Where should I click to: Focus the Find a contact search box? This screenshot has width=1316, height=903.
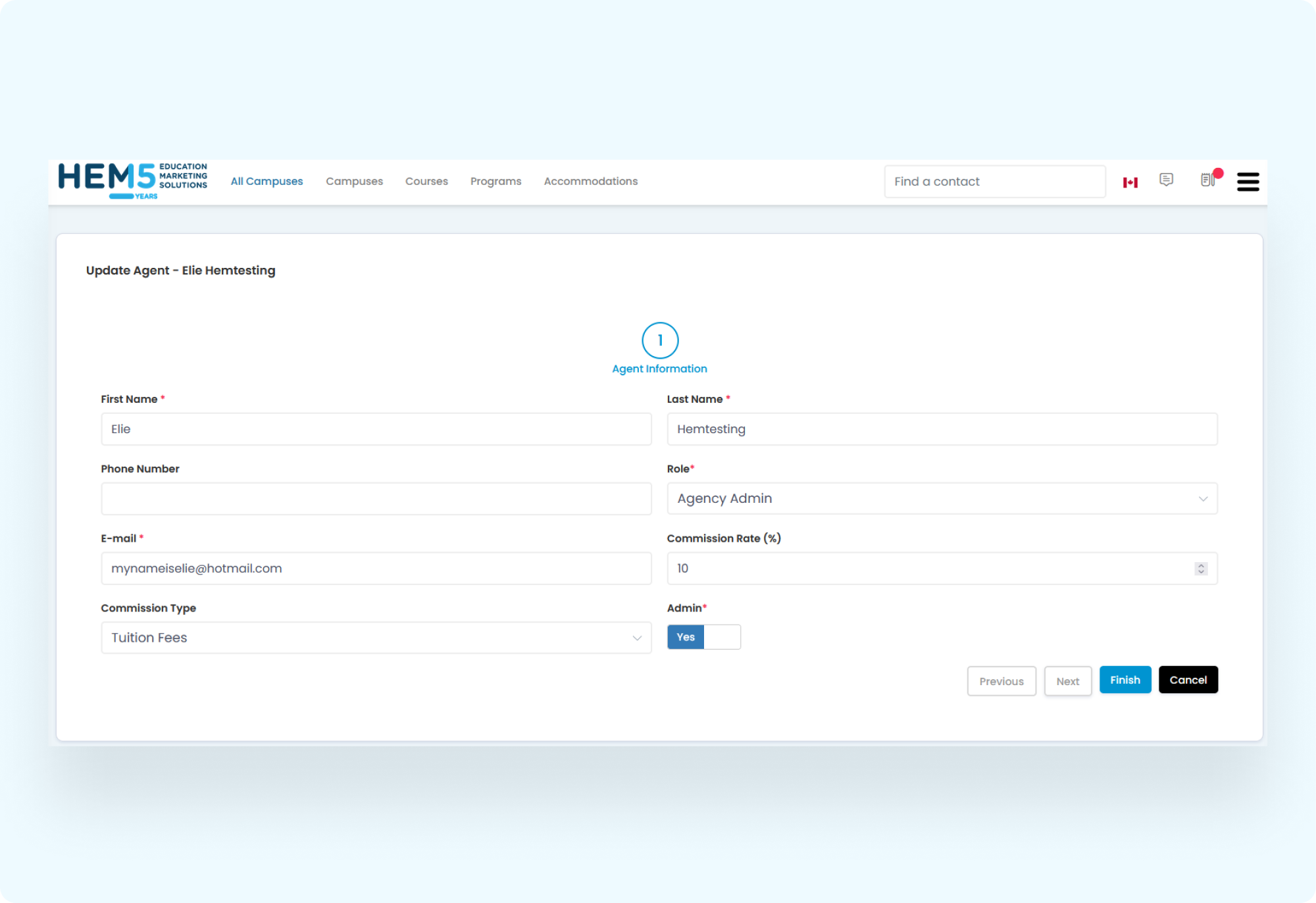pos(994,182)
